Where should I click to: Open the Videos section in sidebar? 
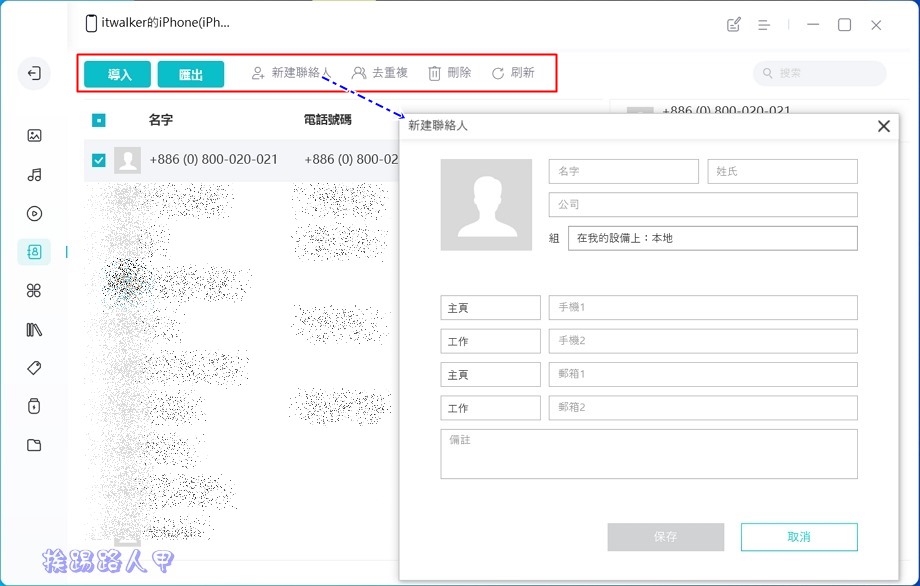[34, 213]
